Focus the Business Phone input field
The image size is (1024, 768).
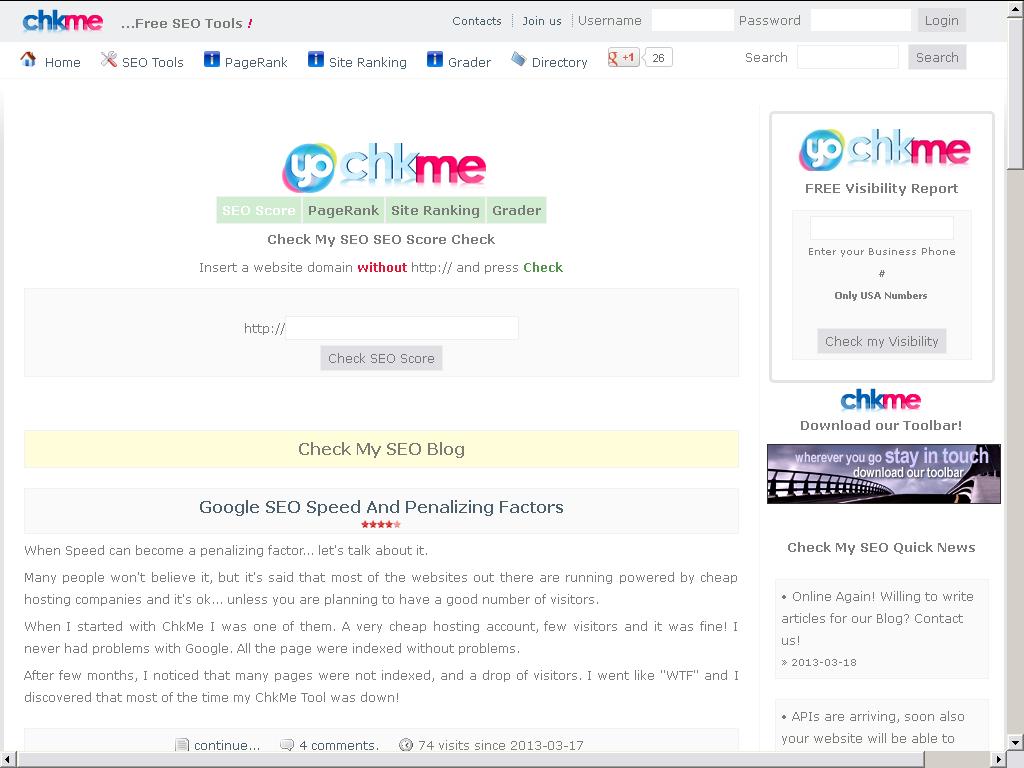[x=882, y=228]
